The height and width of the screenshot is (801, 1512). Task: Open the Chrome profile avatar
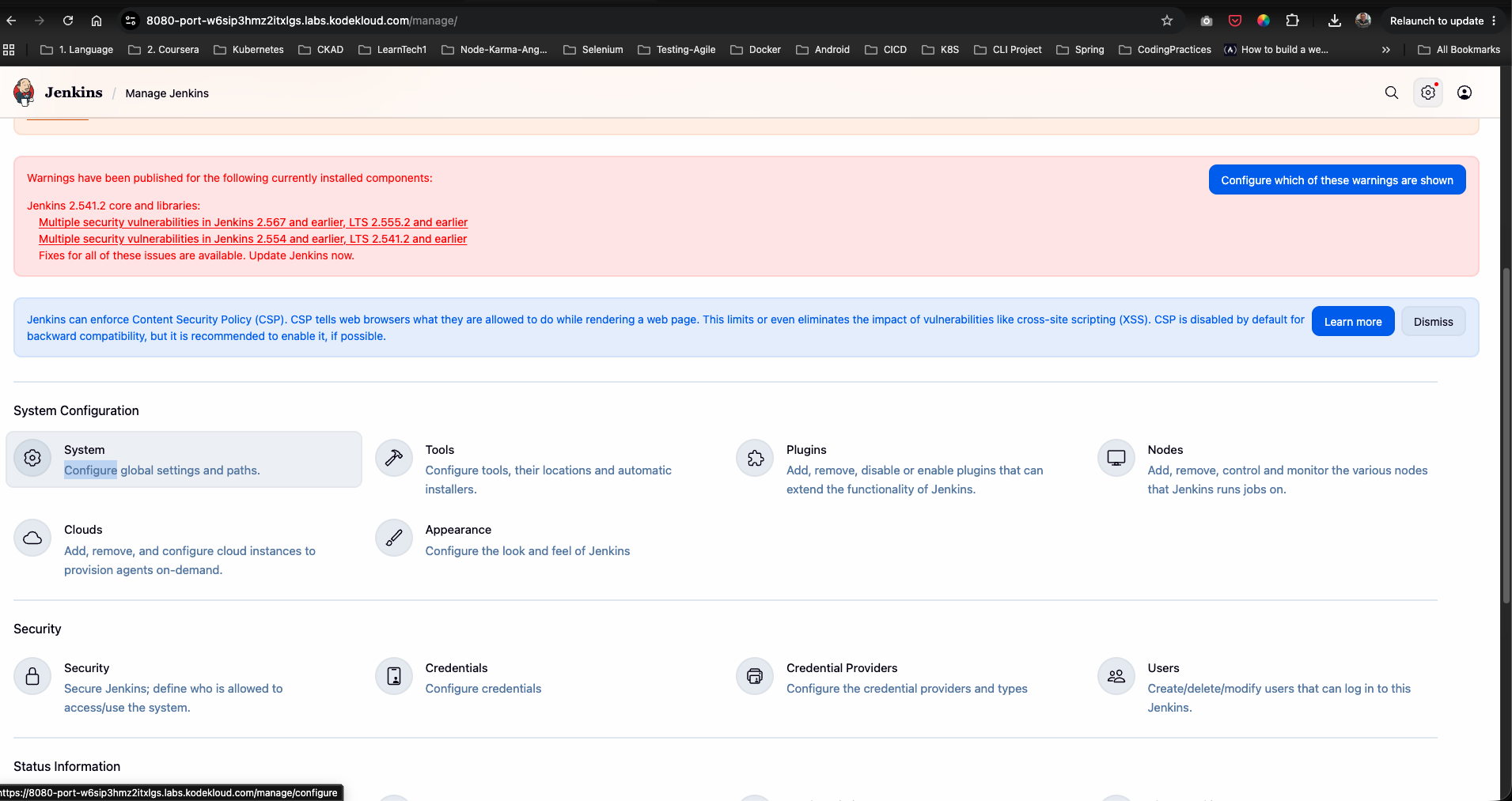[x=1363, y=21]
